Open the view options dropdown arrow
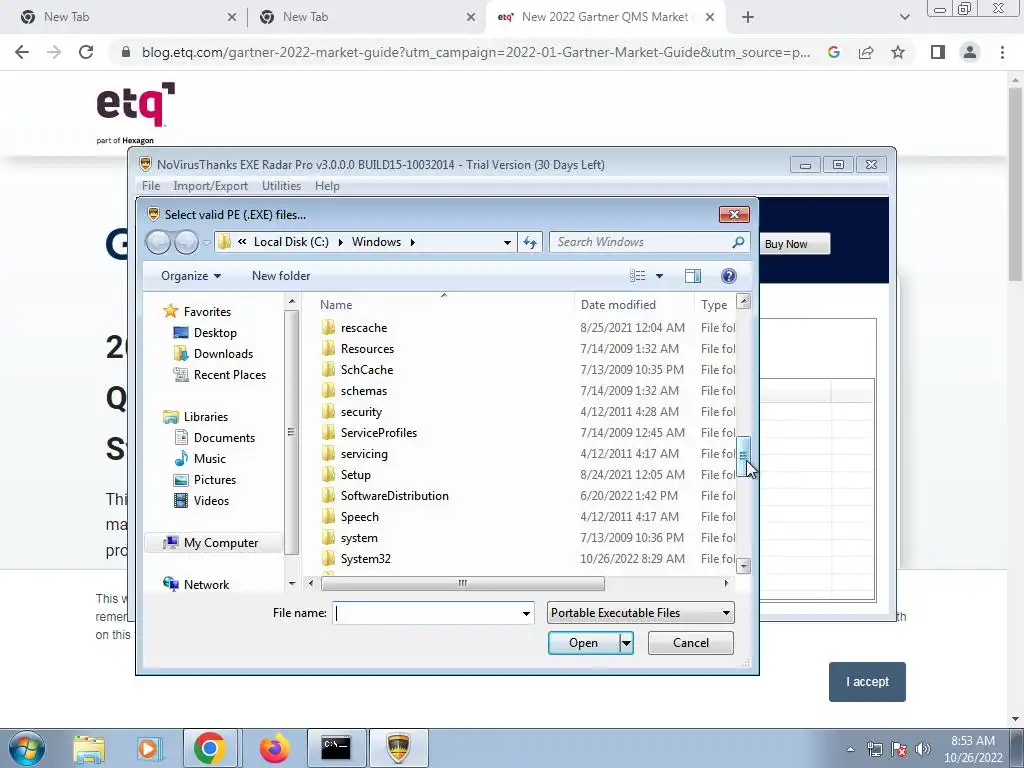The width and height of the screenshot is (1024, 768). (659, 276)
